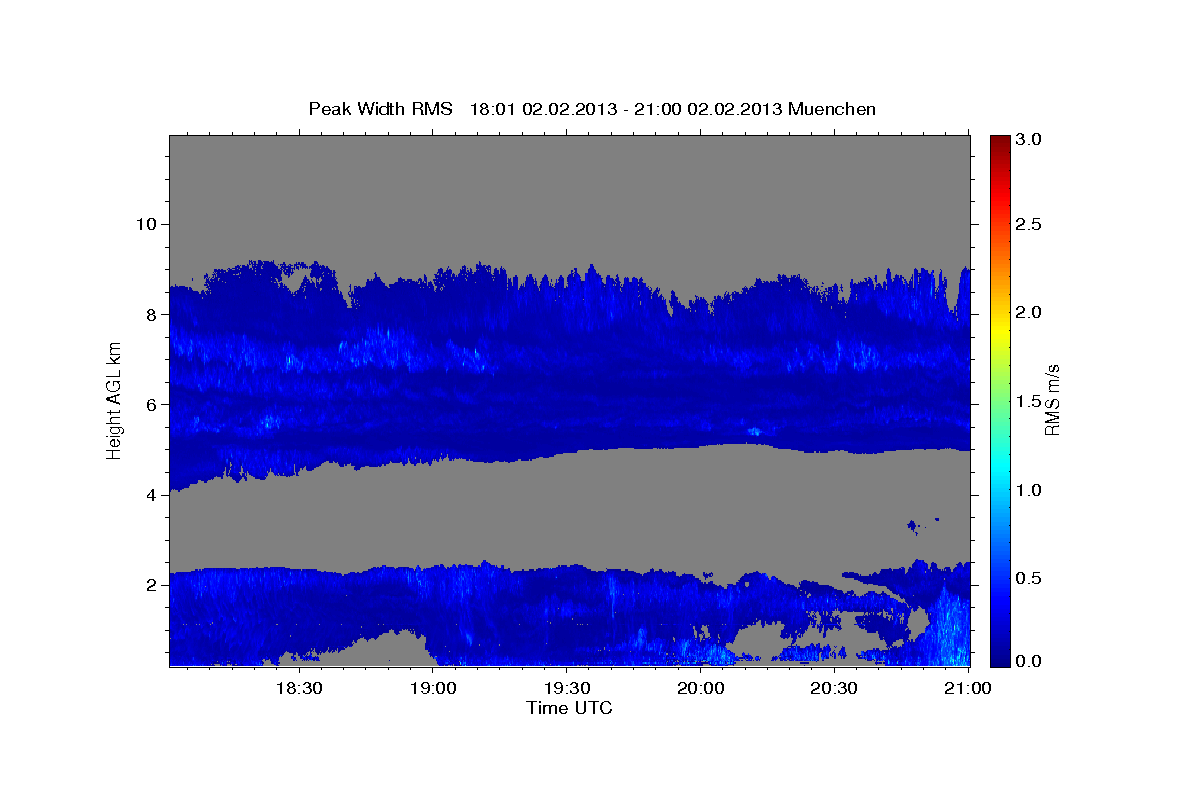1200x800 pixels.
Task: Click the colorbar value 1.5
Action: [x=1029, y=401]
